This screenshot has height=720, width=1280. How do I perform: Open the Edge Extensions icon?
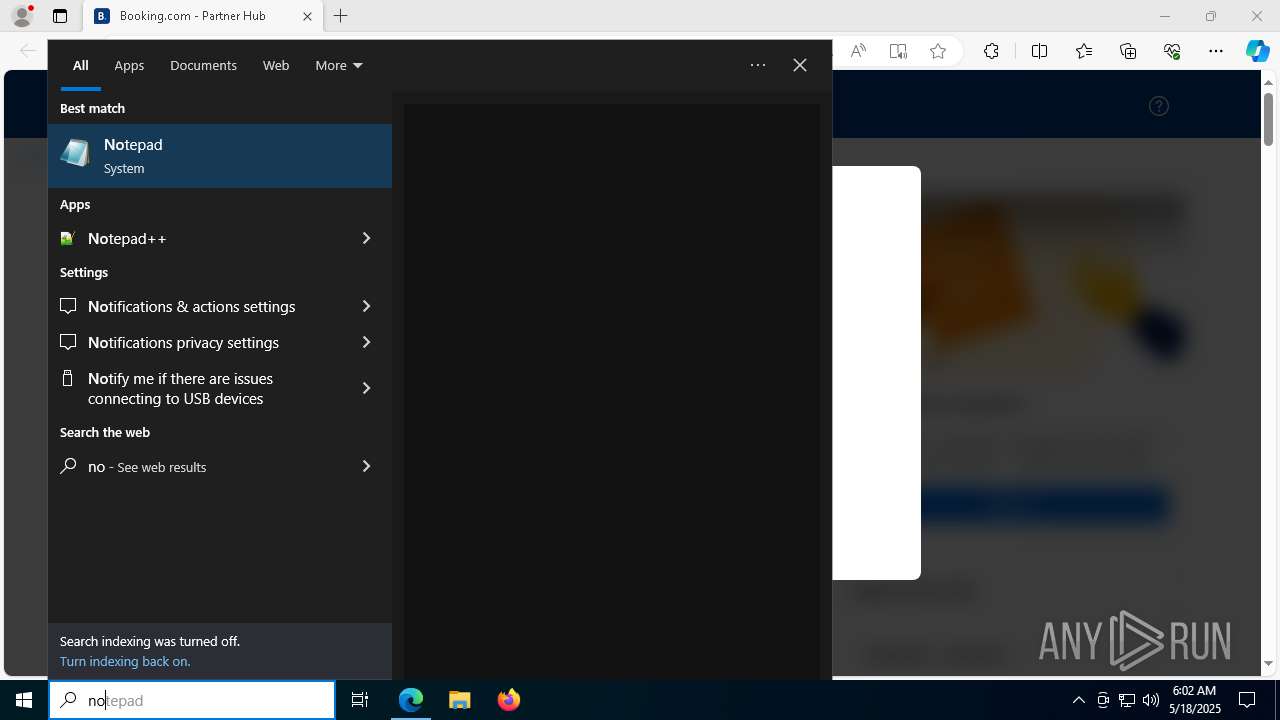991,51
